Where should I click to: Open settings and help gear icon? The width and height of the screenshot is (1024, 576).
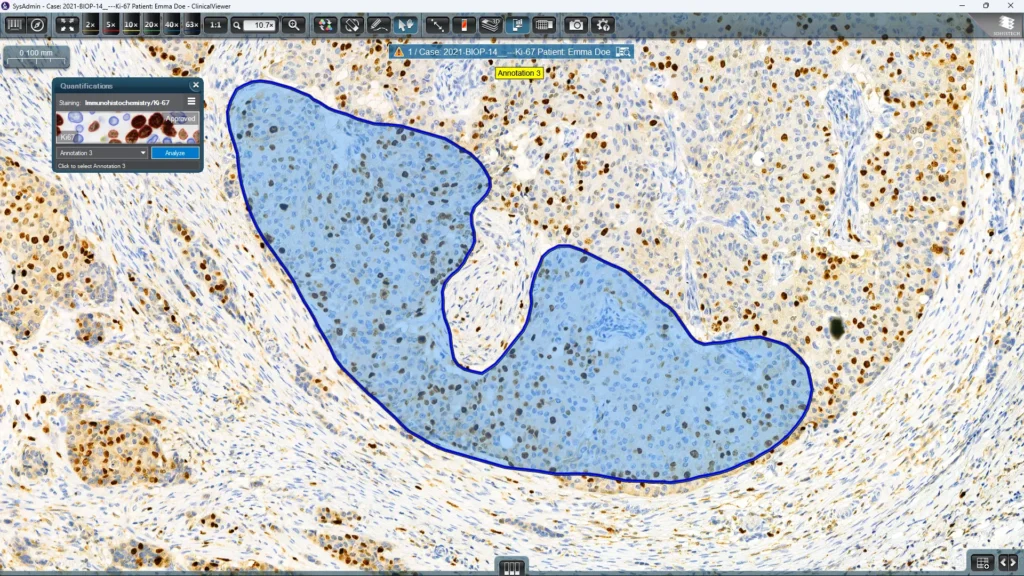(x=603, y=25)
